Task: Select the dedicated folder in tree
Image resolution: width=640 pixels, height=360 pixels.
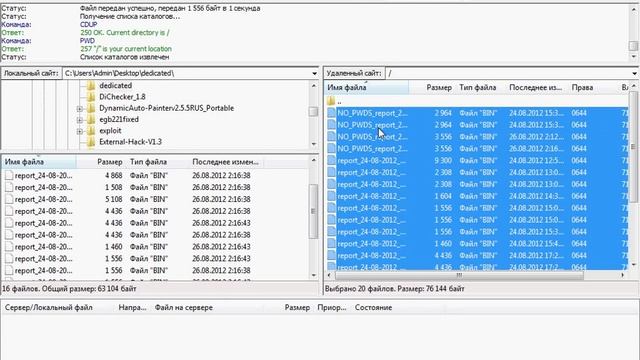Action: tap(116, 86)
